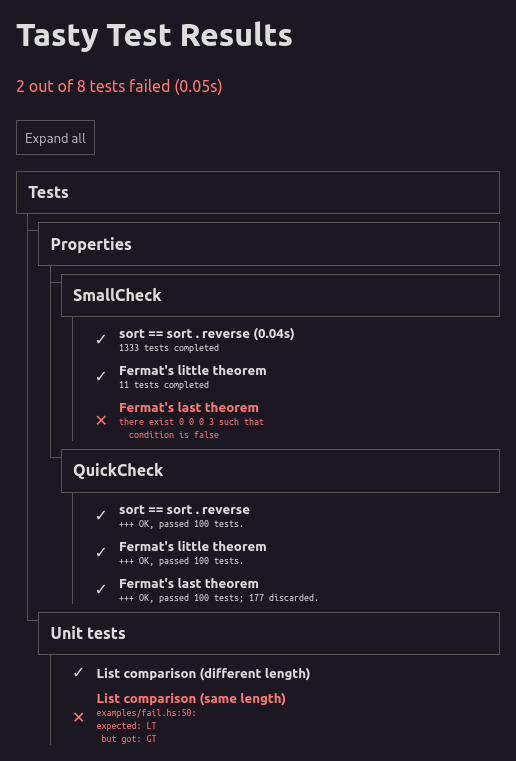Select the List comparison (different length) test title
The height and width of the screenshot is (761, 516).
pos(203,674)
